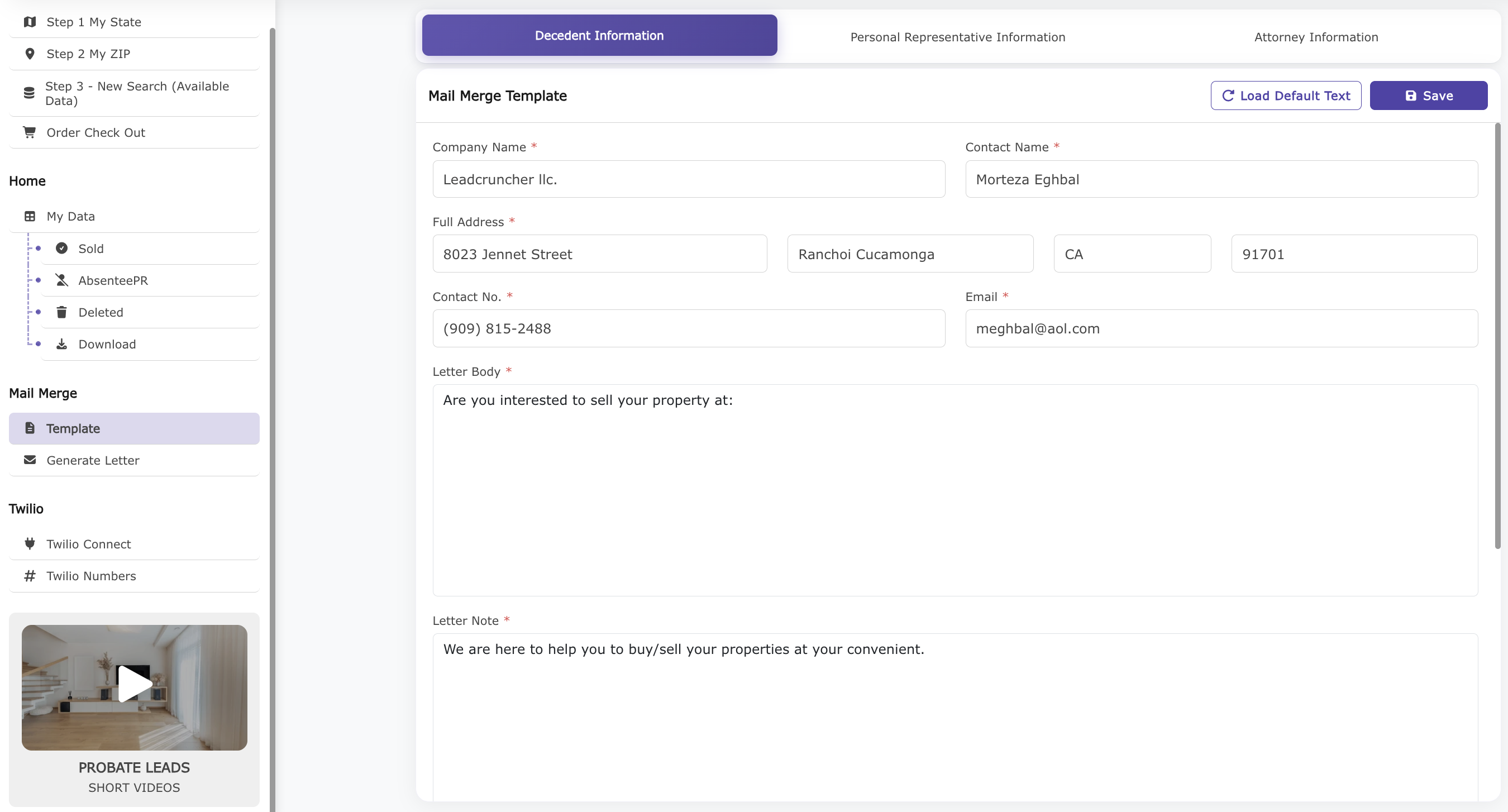Save the mail merge template
The width and height of the screenshot is (1508, 812).
(x=1428, y=95)
